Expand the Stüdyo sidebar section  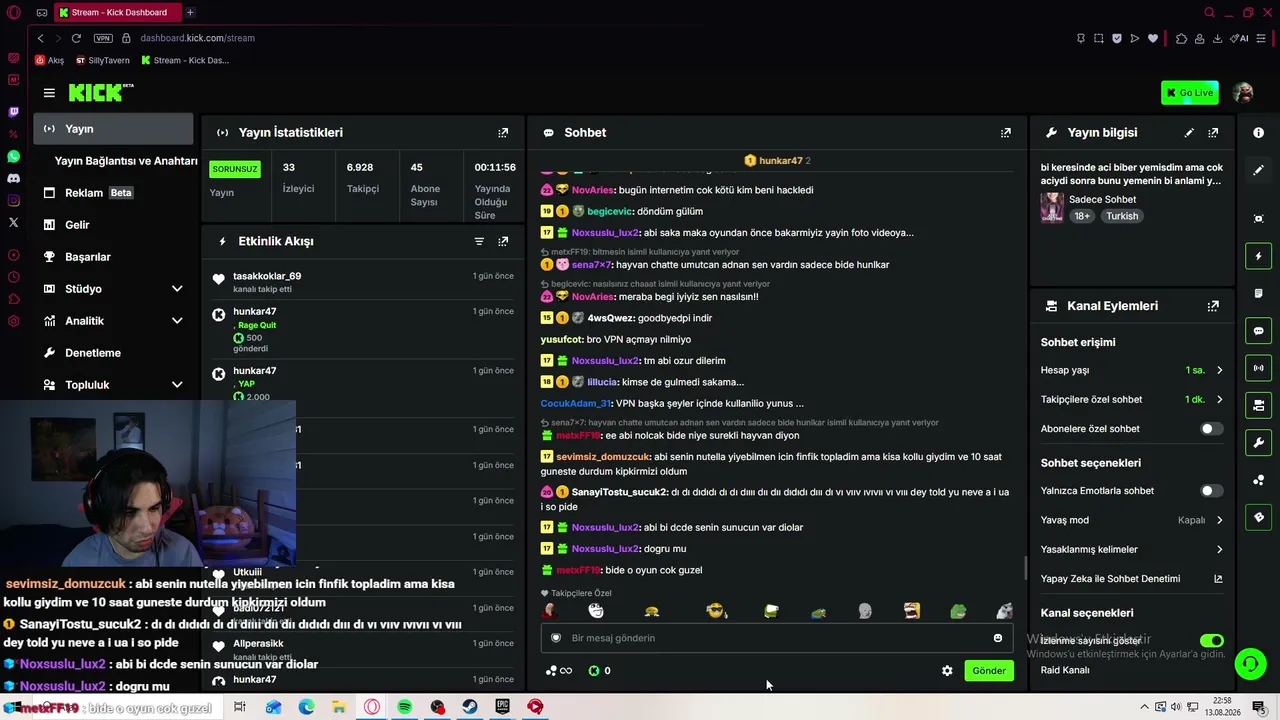point(177,289)
